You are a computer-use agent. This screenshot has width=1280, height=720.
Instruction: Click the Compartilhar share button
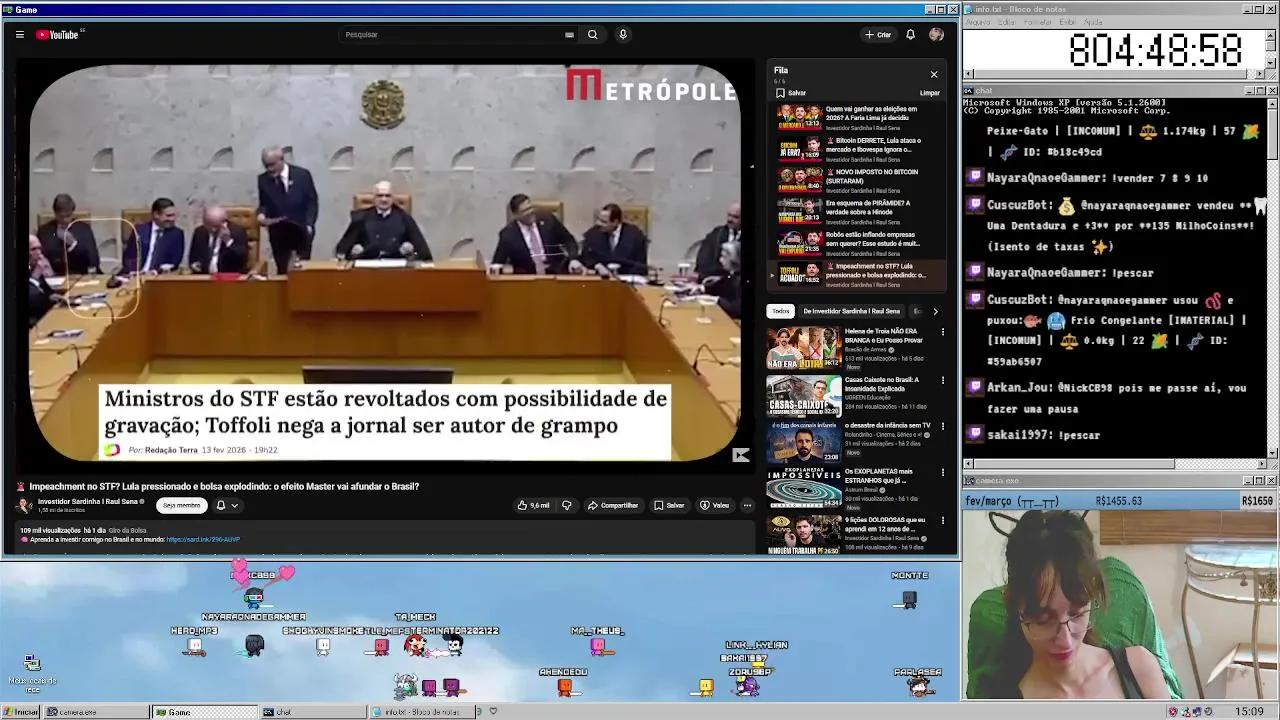pos(612,505)
